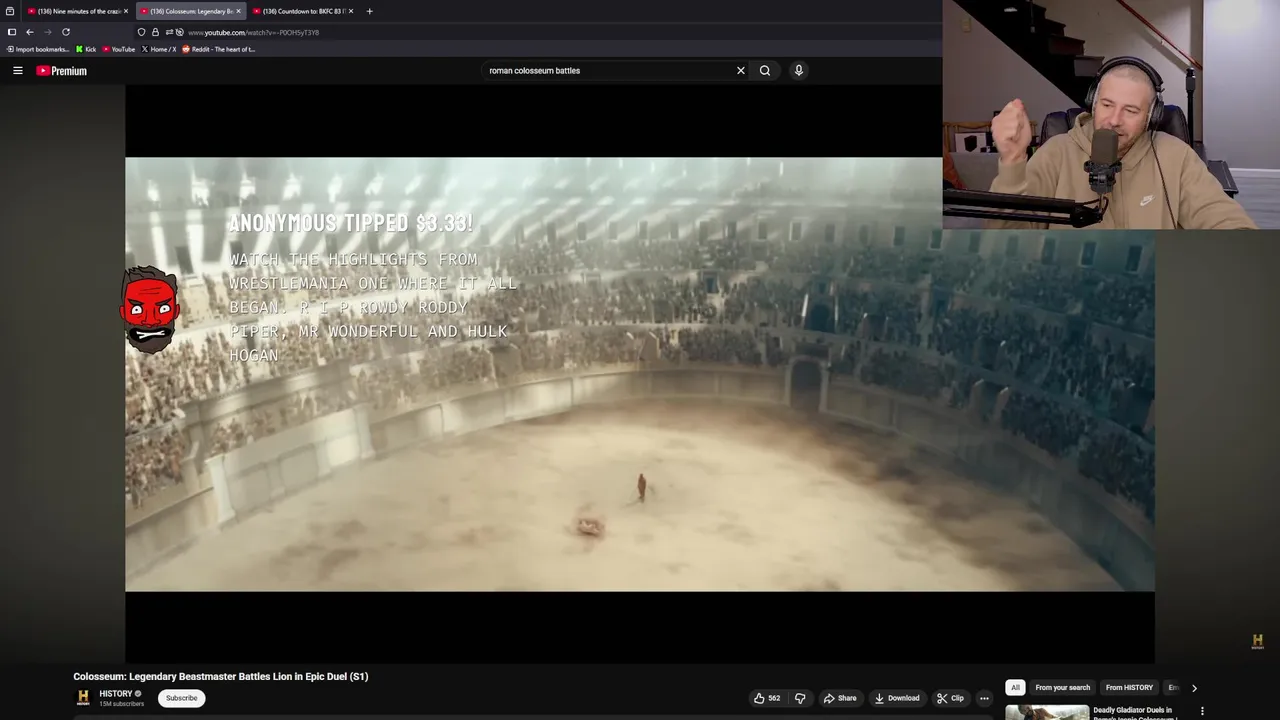Viewport: 1280px width, 720px height.
Task: View site padlock security info
Action: [155, 32]
